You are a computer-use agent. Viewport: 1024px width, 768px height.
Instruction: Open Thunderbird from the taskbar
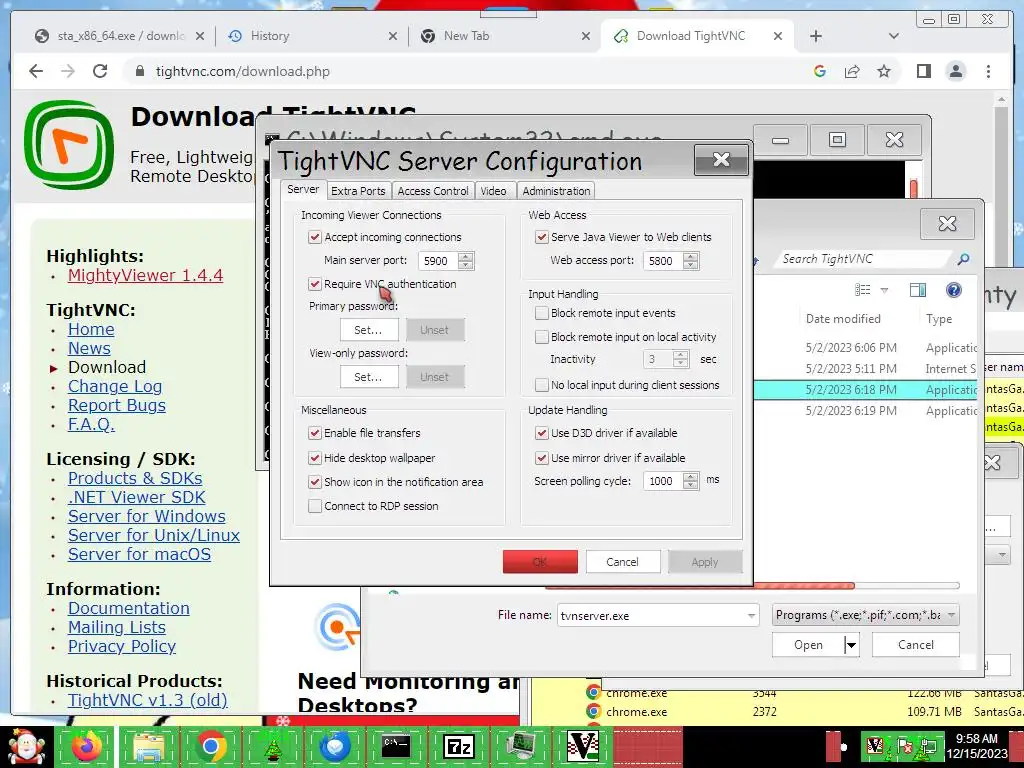(334, 746)
